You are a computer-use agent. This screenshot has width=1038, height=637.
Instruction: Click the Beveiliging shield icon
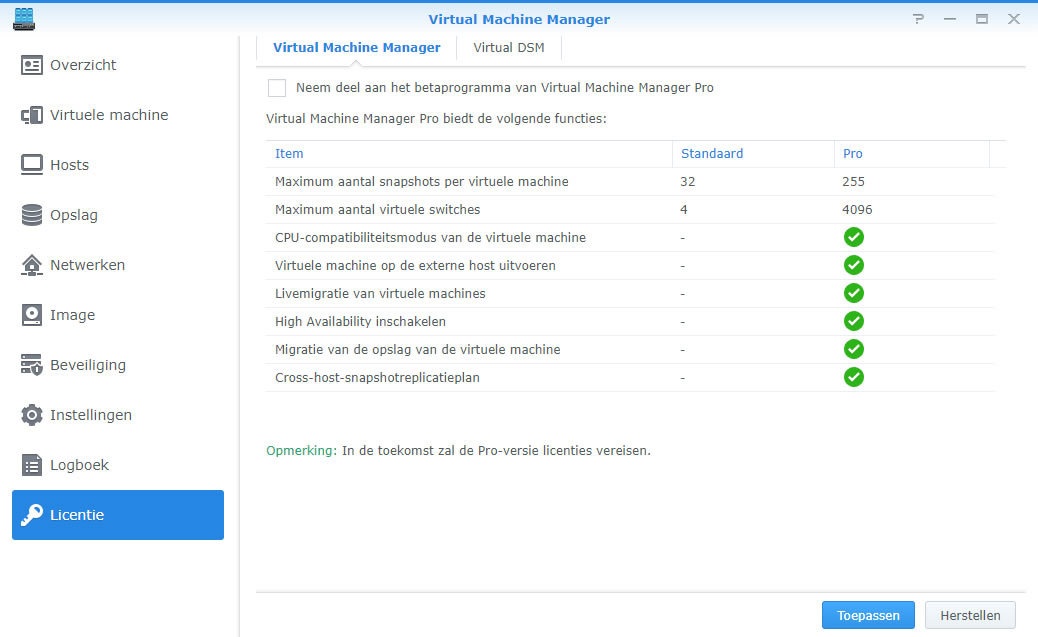coord(32,365)
